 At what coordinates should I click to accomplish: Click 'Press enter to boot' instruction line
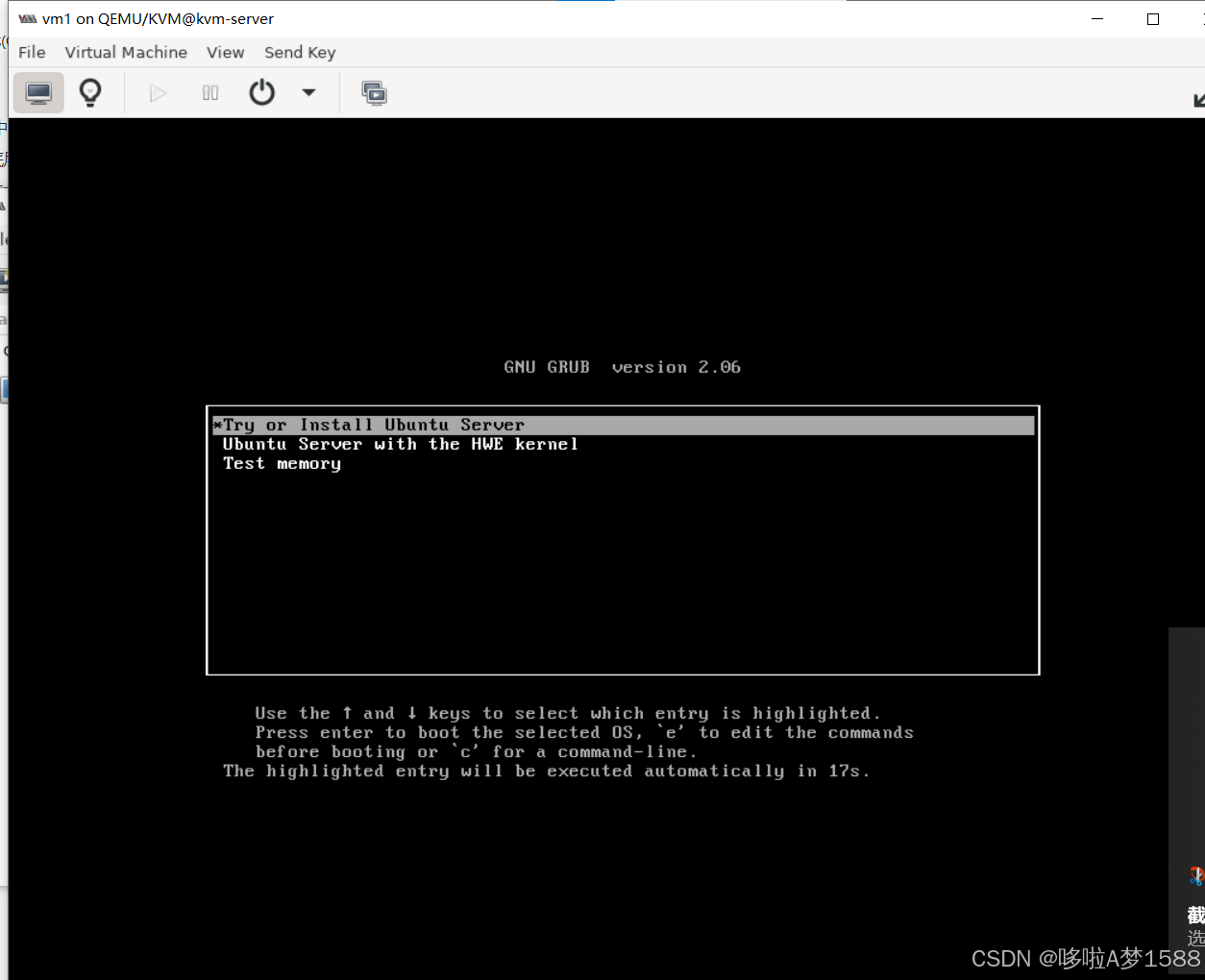click(584, 732)
